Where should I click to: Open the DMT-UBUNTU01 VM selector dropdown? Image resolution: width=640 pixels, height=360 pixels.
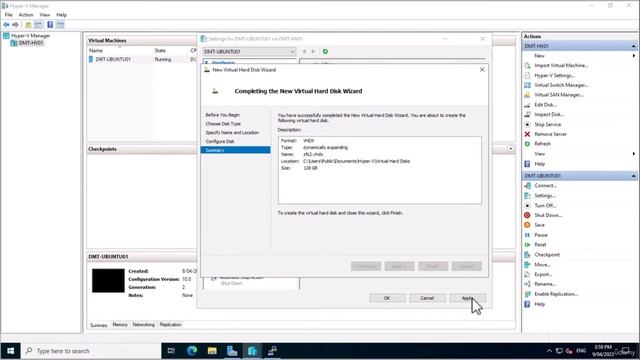(x=249, y=52)
